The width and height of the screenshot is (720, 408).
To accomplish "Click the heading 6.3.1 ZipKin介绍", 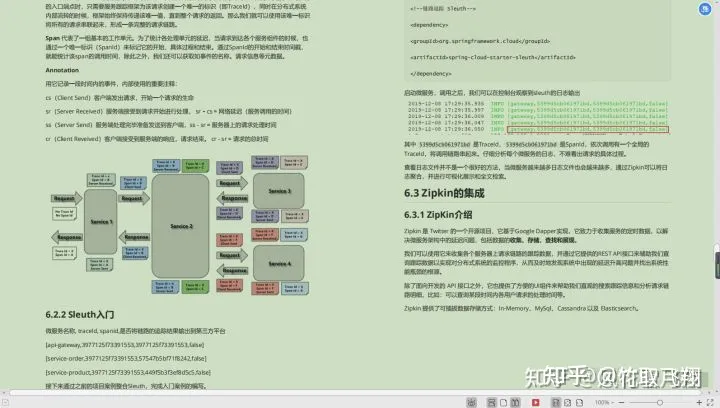I will click(438, 215).
